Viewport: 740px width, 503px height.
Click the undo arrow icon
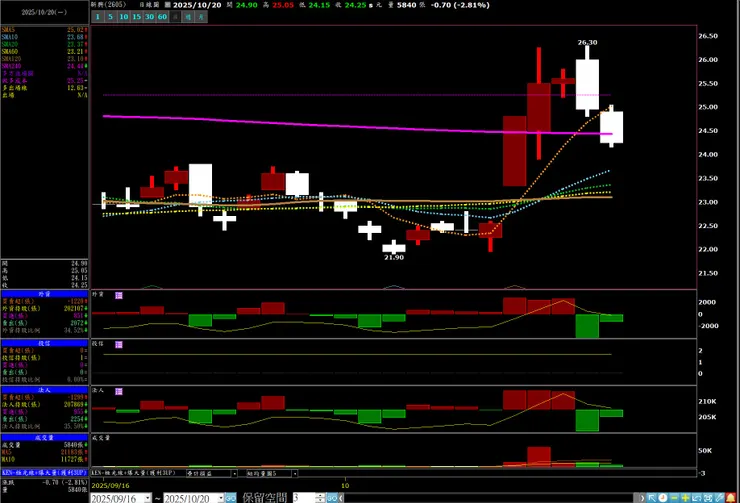pyautogui.click(x=696, y=498)
